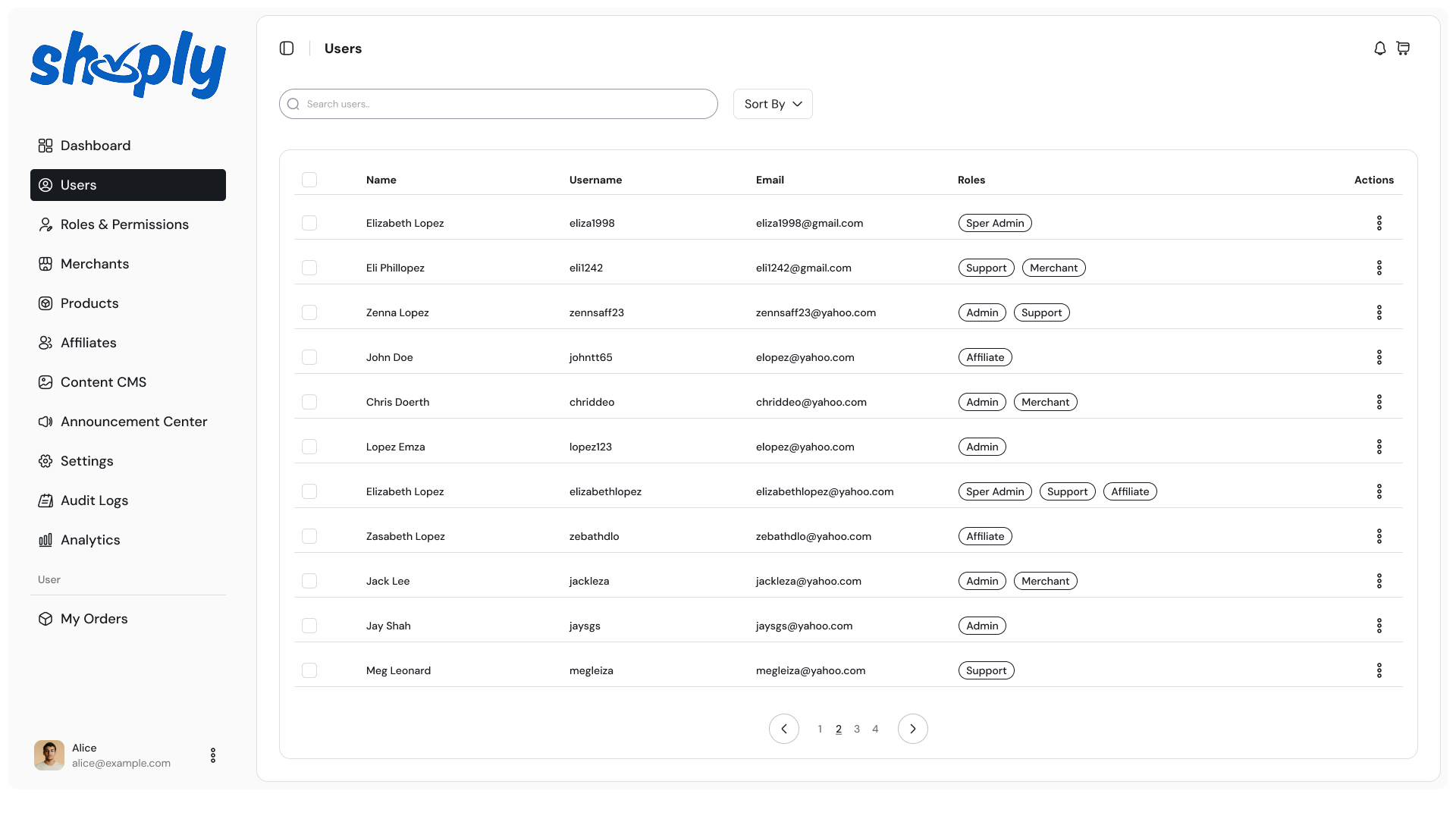Click Merchant badge for Eli Phillopez
This screenshot has height=819, width=1456.
(x=1054, y=268)
